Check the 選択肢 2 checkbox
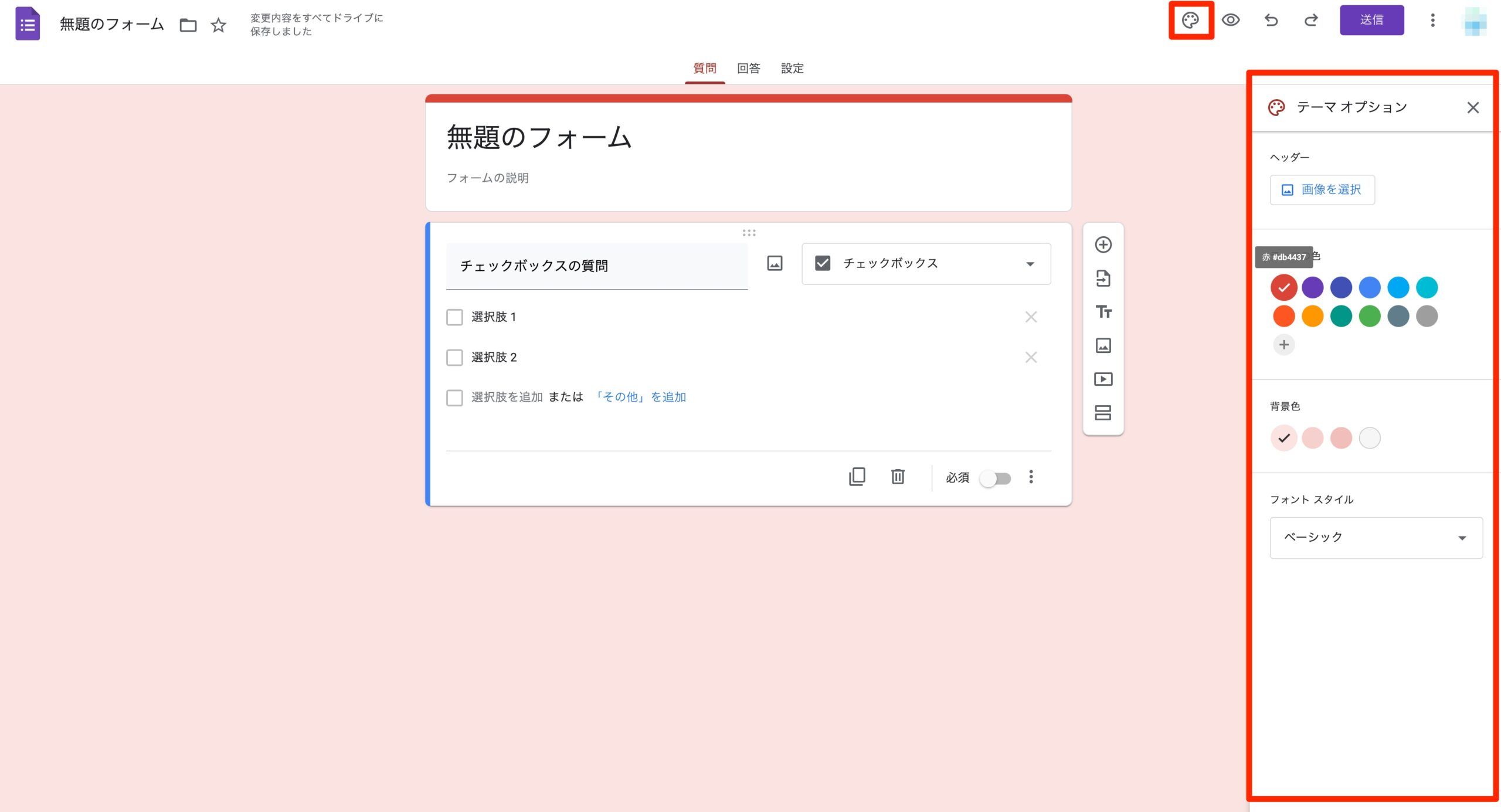Viewport: 1501px width, 812px height. click(x=454, y=357)
